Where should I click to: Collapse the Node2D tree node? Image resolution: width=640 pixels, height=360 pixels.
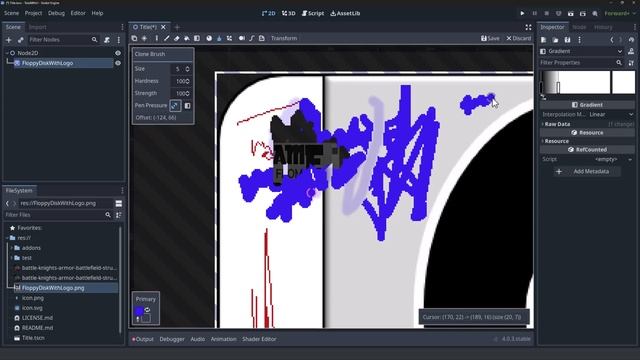[x=7, y=53]
